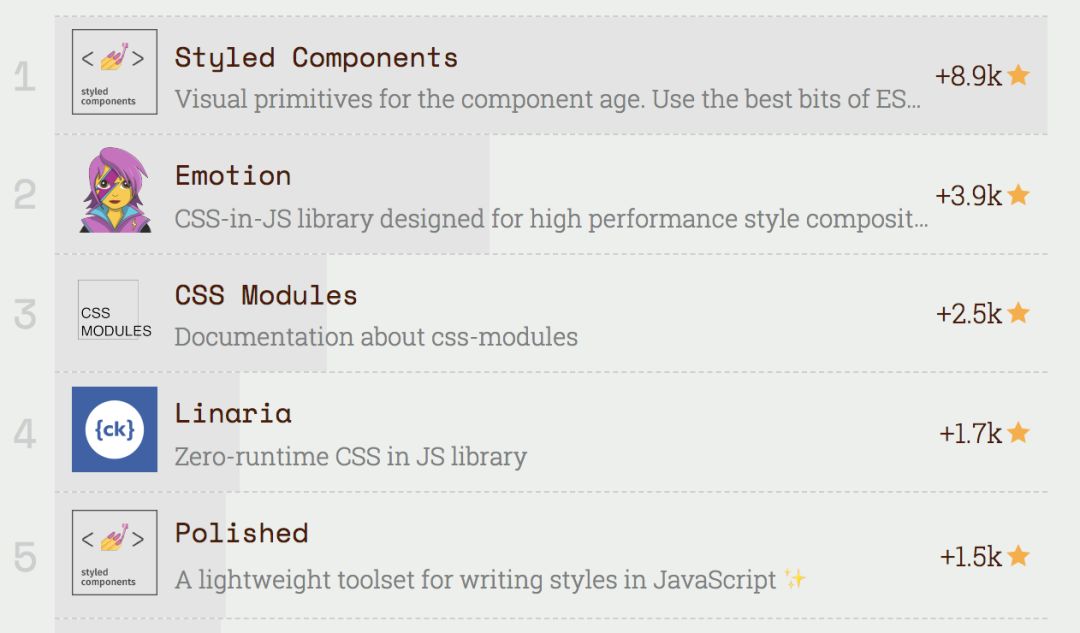Screen dimensions: 1080x633
Task: Open the Linaria project title
Action: point(233,413)
